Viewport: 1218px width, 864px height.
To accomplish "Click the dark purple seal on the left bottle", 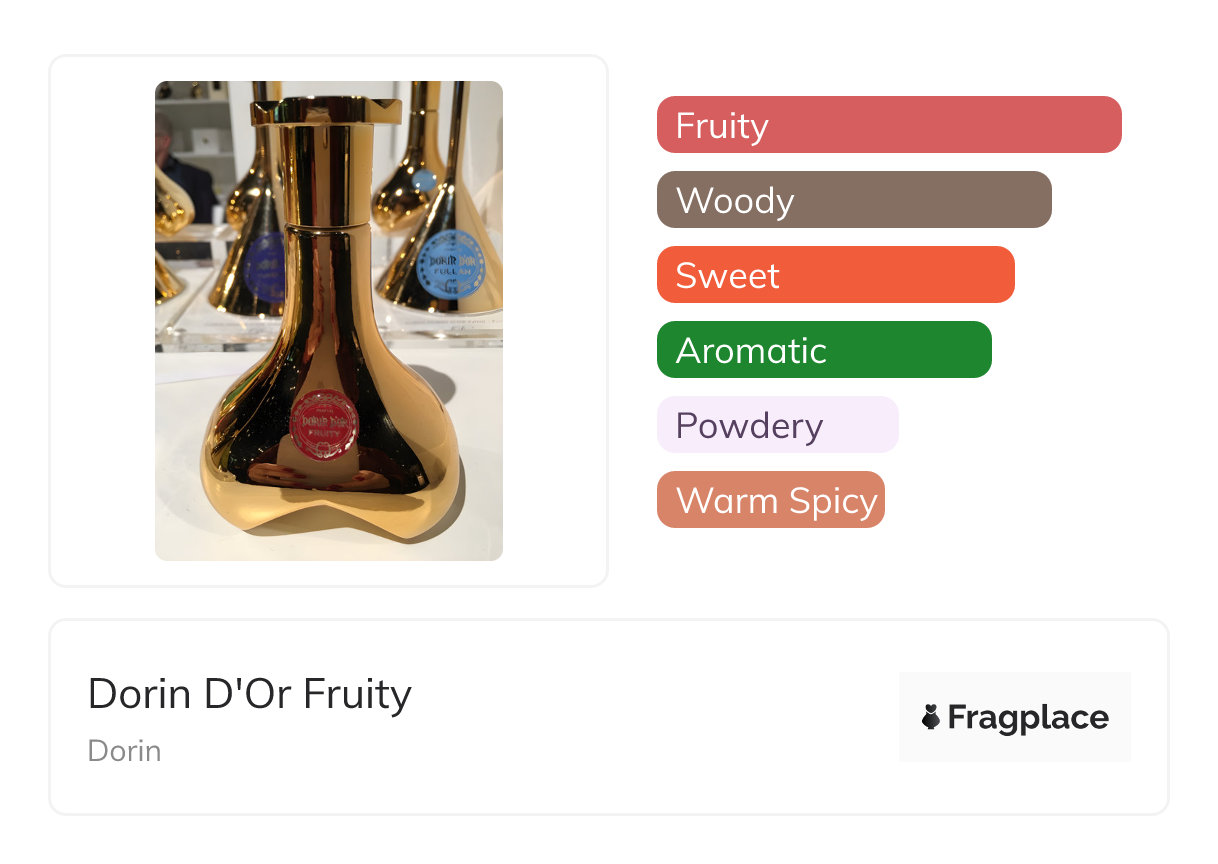I will (x=263, y=266).
